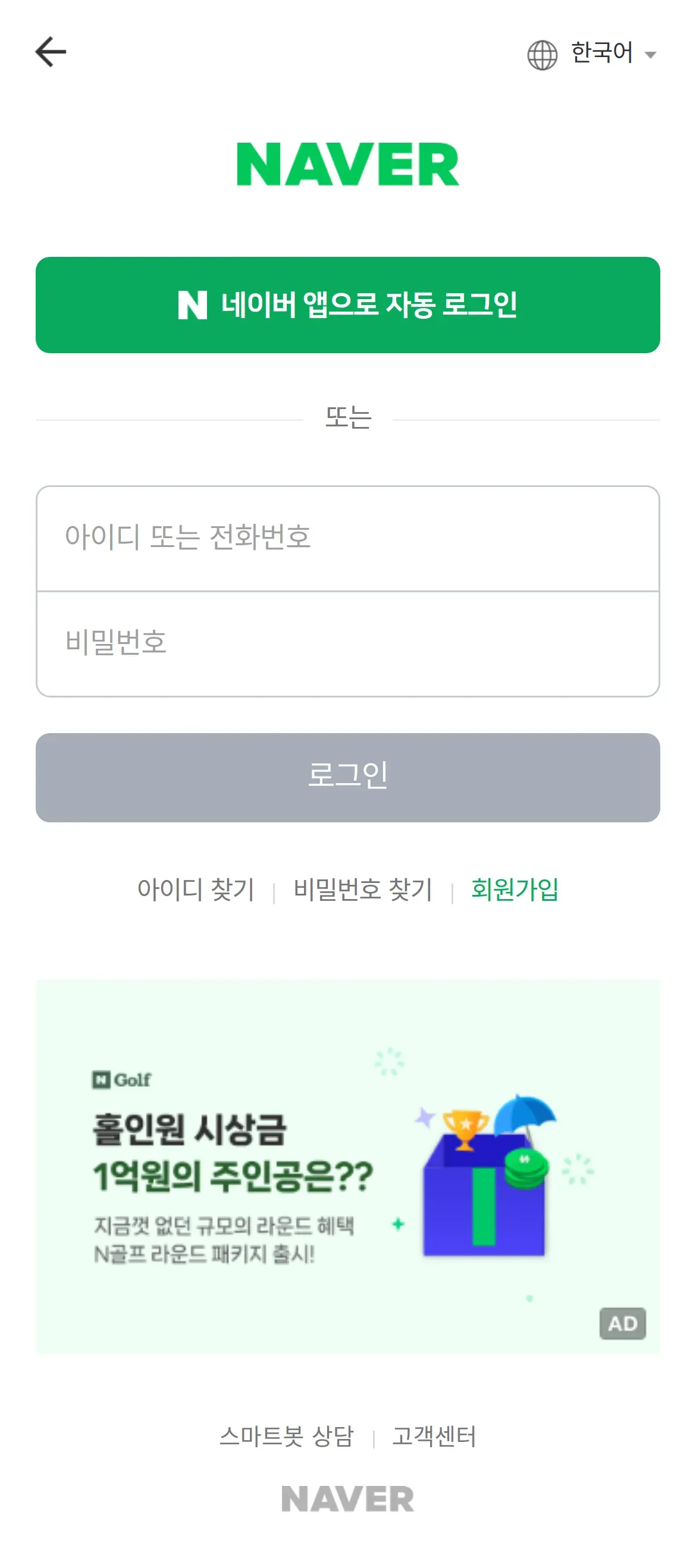Click the green 회원가입 sign-up link
The width and height of the screenshot is (696, 1568).
pos(515,890)
